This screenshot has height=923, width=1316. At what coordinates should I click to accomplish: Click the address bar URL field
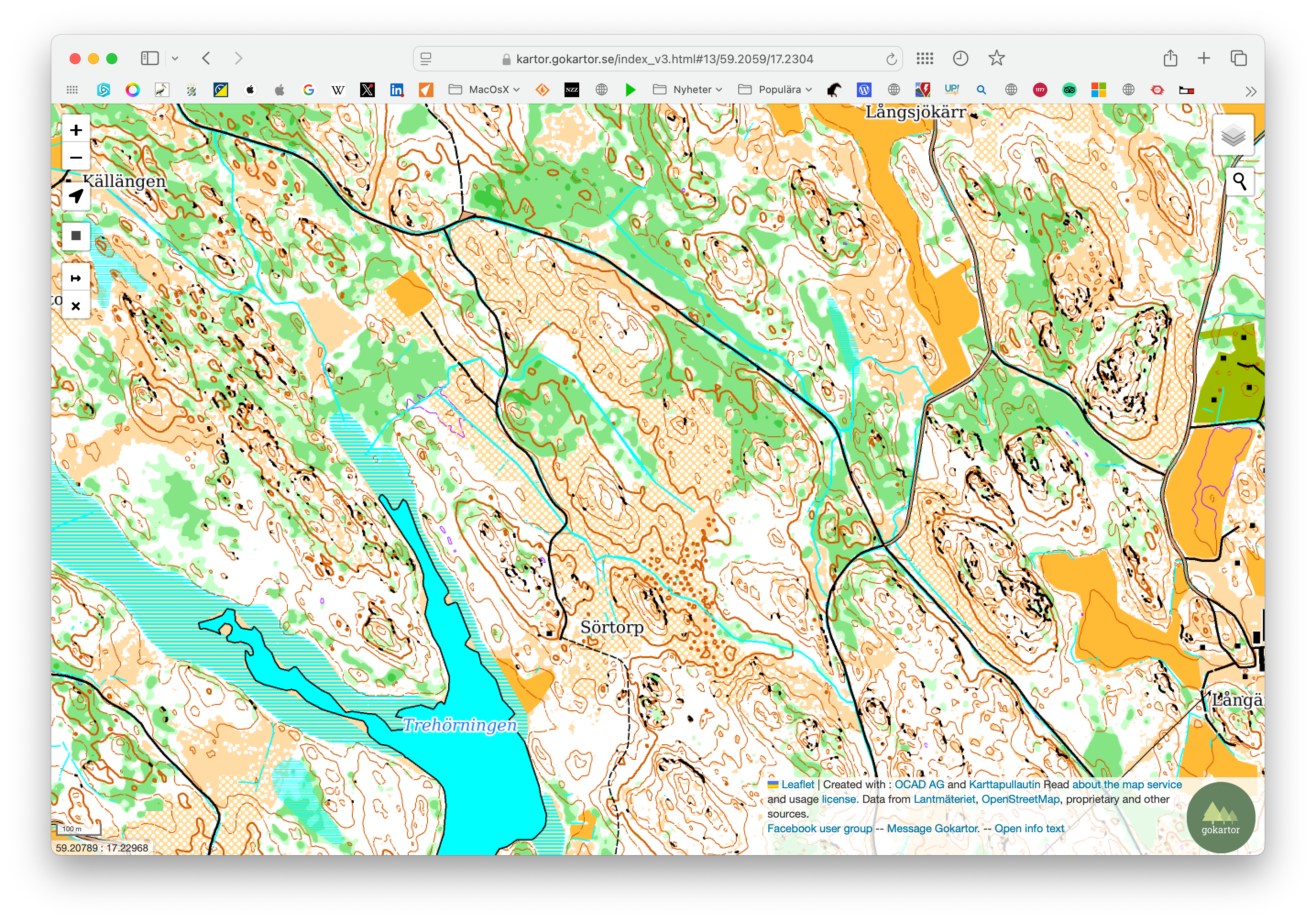(x=664, y=59)
